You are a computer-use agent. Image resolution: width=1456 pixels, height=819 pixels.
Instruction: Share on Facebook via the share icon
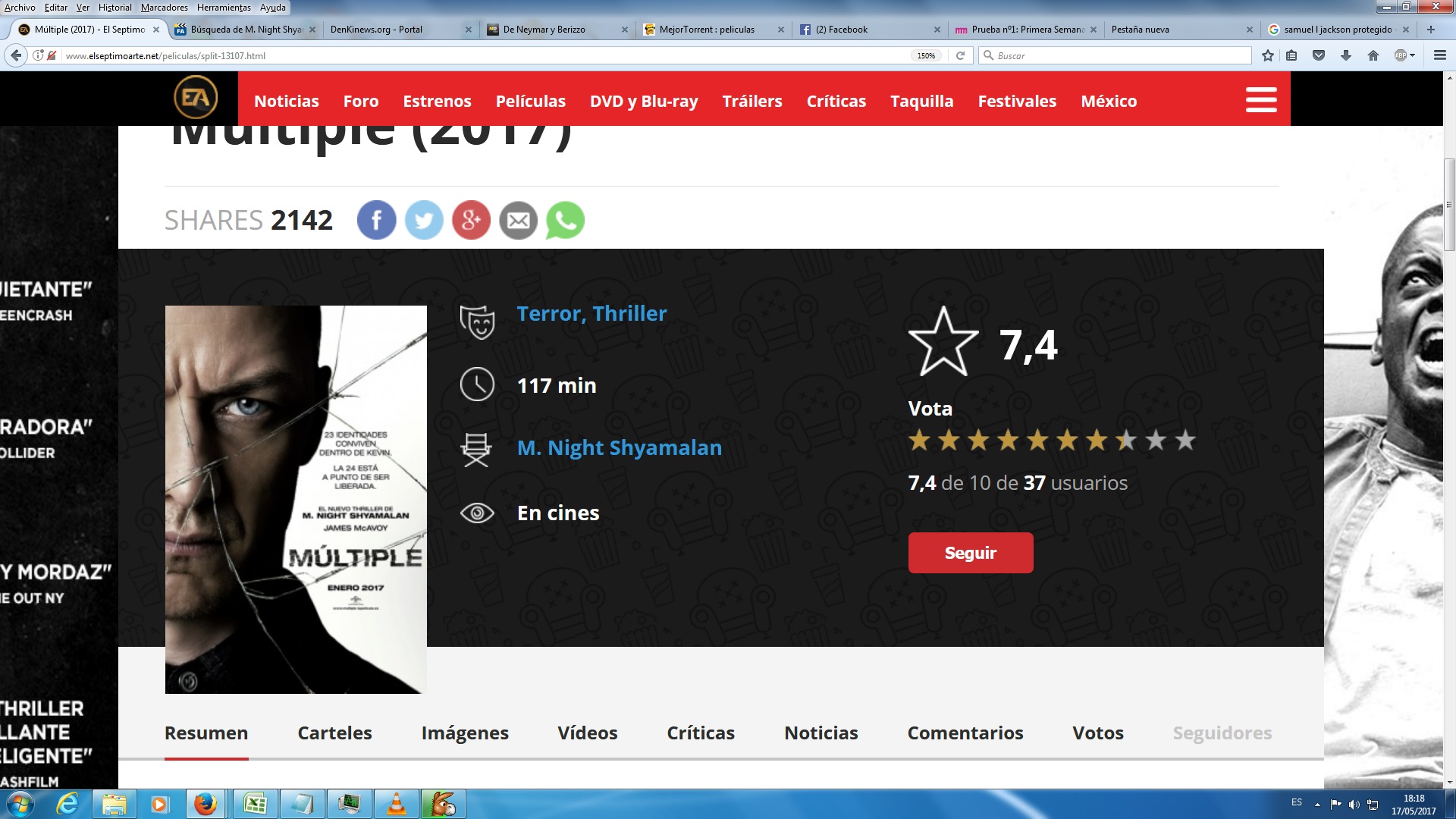[376, 221]
